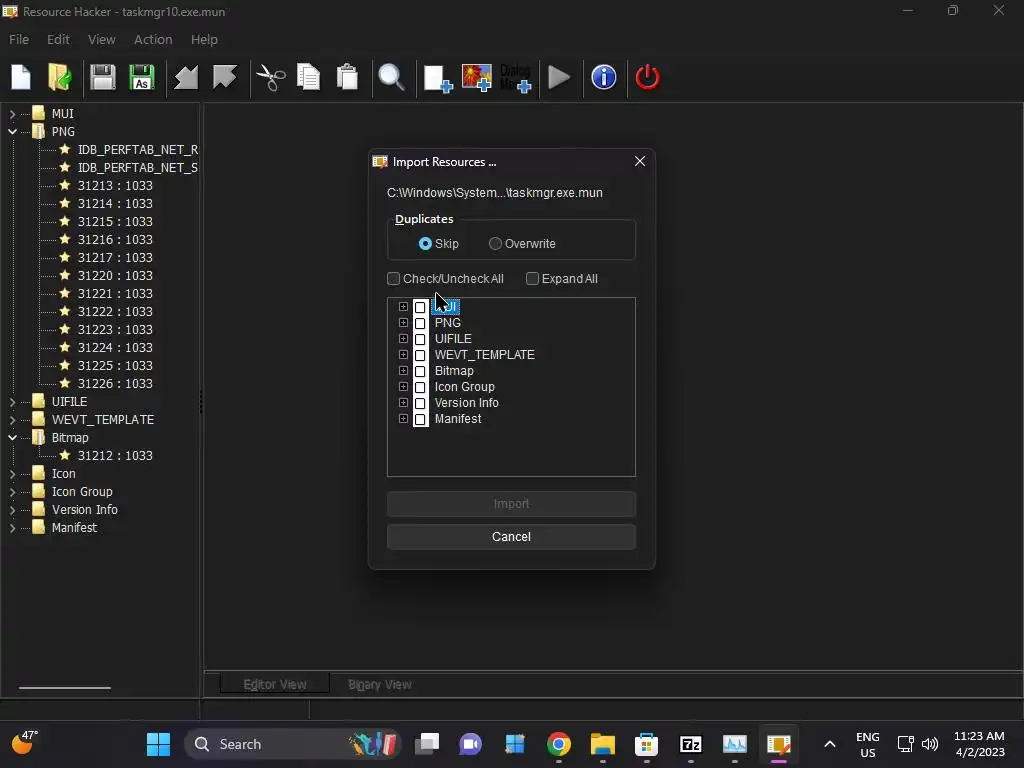This screenshot has width=1024, height=768.
Task: Click the blue Info toolbar icon
Action: pos(603,78)
